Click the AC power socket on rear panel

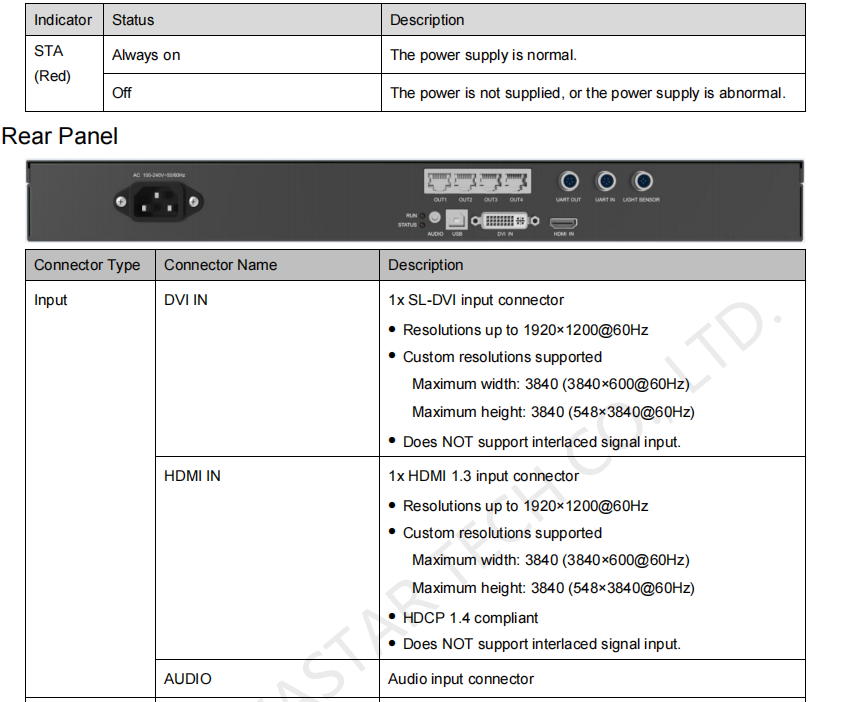click(x=156, y=203)
